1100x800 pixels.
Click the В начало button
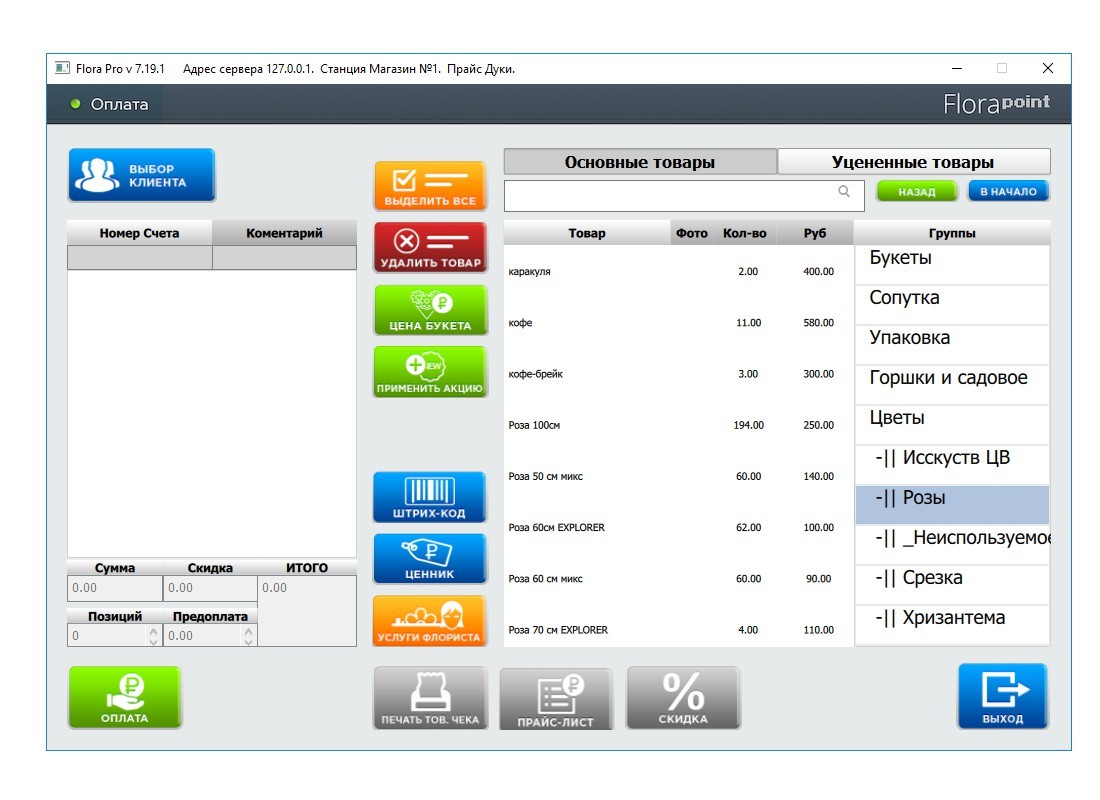click(x=1008, y=191)
